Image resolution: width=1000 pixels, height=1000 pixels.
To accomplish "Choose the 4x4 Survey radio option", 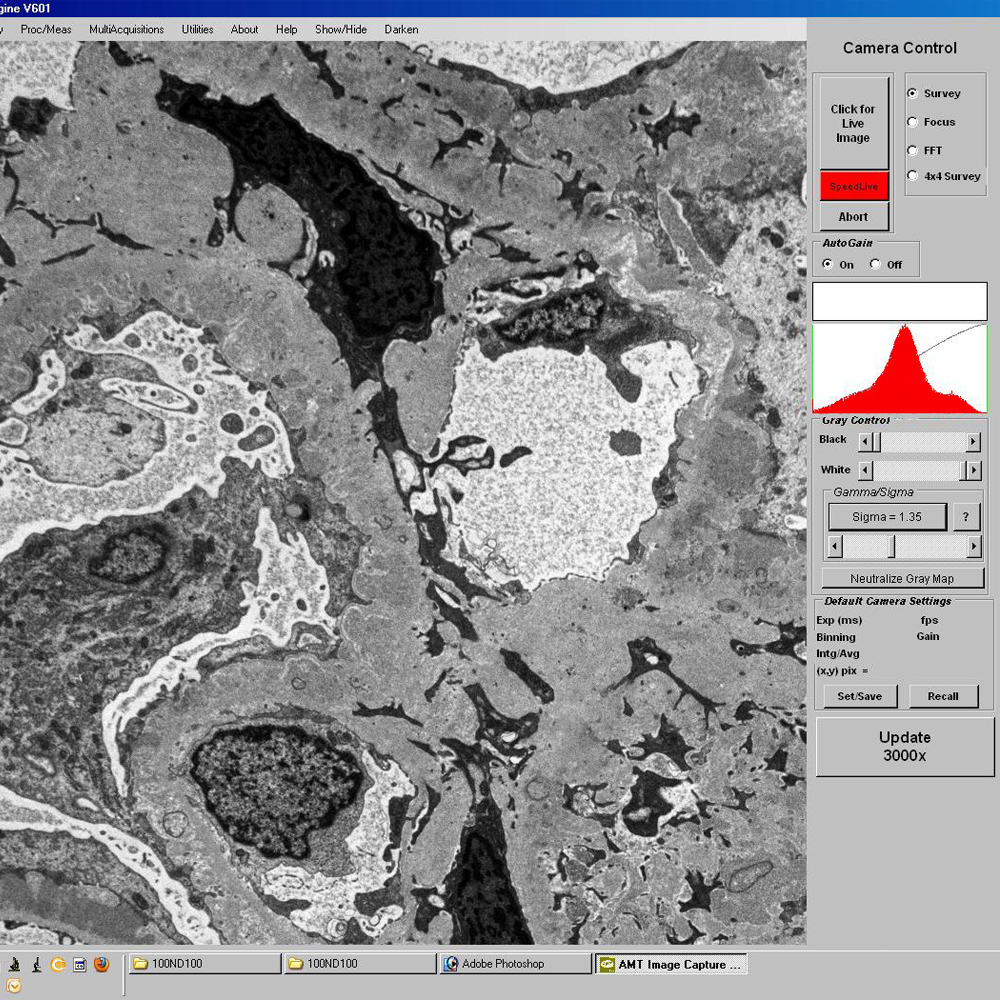I will [x=912, y=176].
